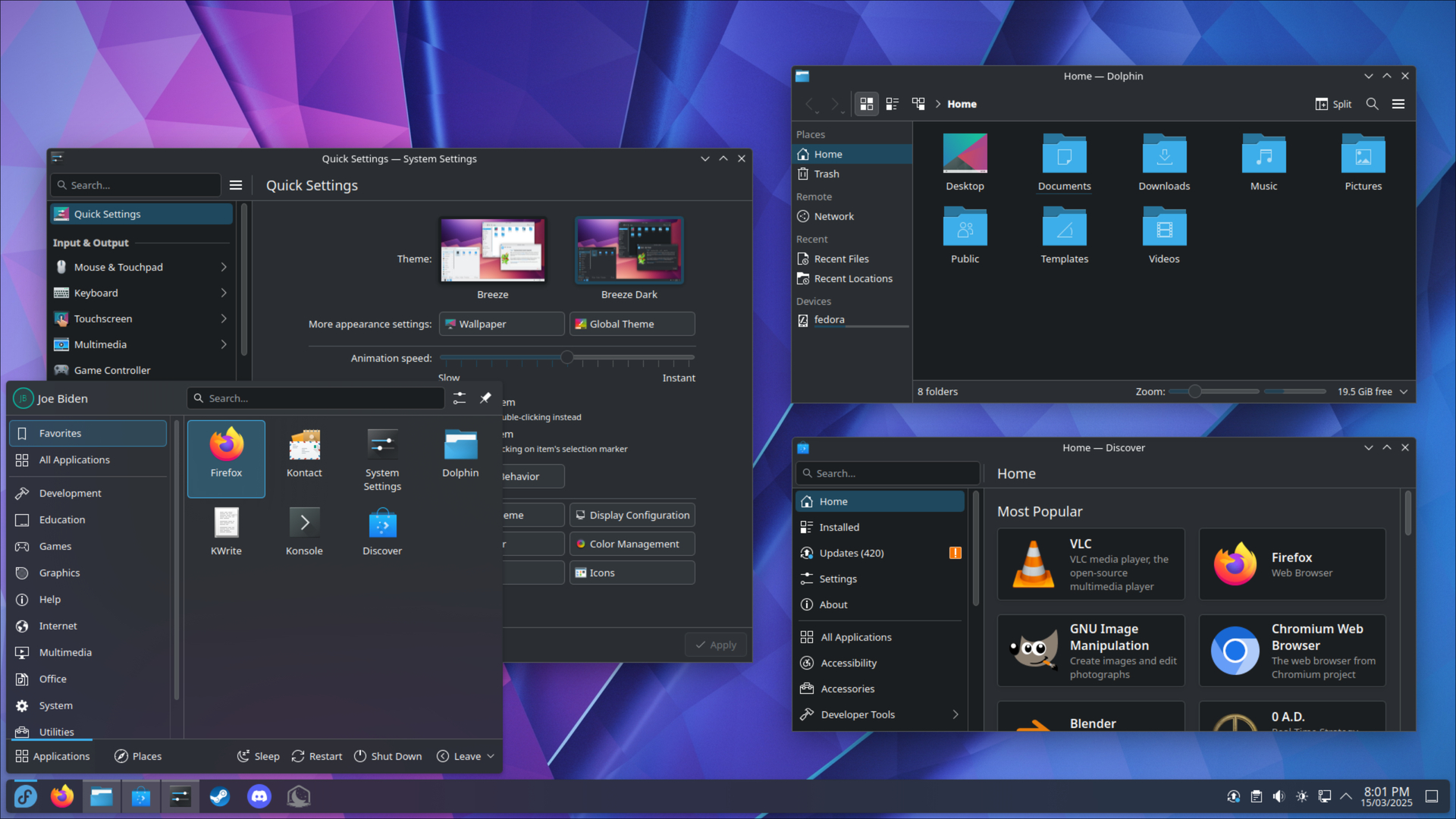Viewport: 1456px width, 819px height.
Task: Open the Templates folder in Dolphin
Action: [x=1065, y=236]
